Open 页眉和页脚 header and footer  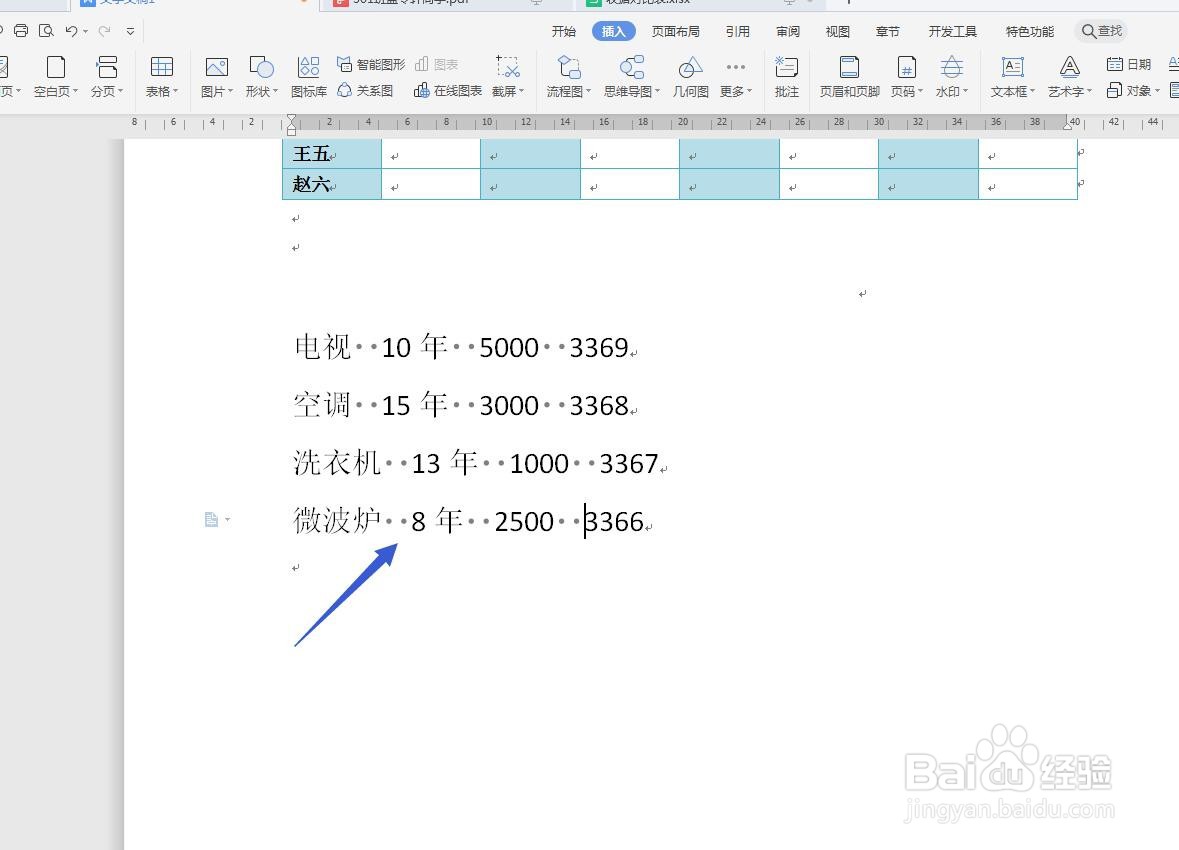(x=850, y=77)
